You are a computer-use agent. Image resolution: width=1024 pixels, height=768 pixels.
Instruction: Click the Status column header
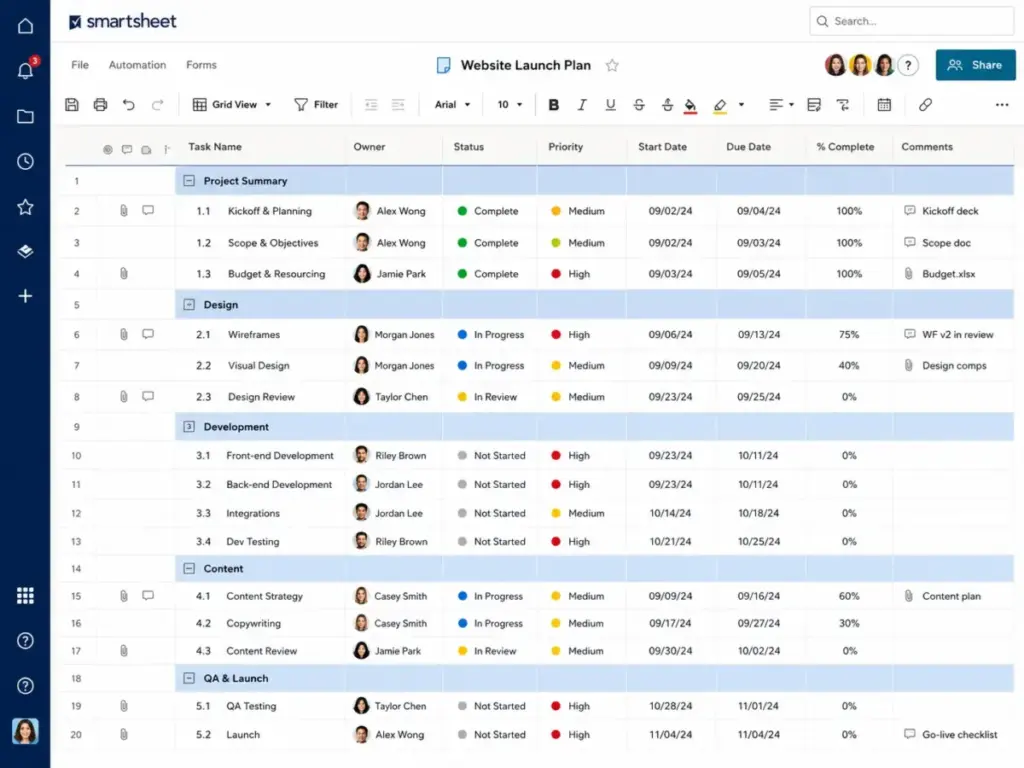[468, 147]
